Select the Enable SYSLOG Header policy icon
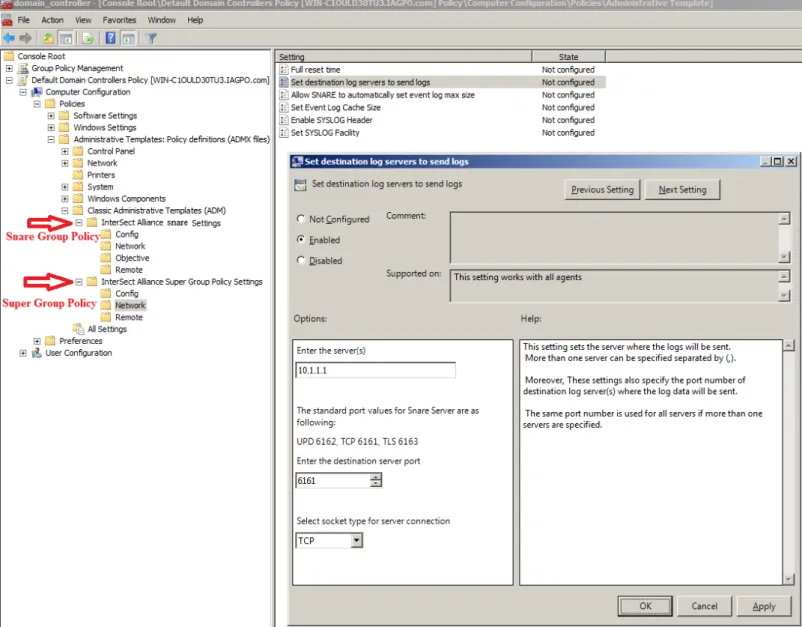Image resolution: width=802 pixels, height=627 pixels. (x=284, y=120)
